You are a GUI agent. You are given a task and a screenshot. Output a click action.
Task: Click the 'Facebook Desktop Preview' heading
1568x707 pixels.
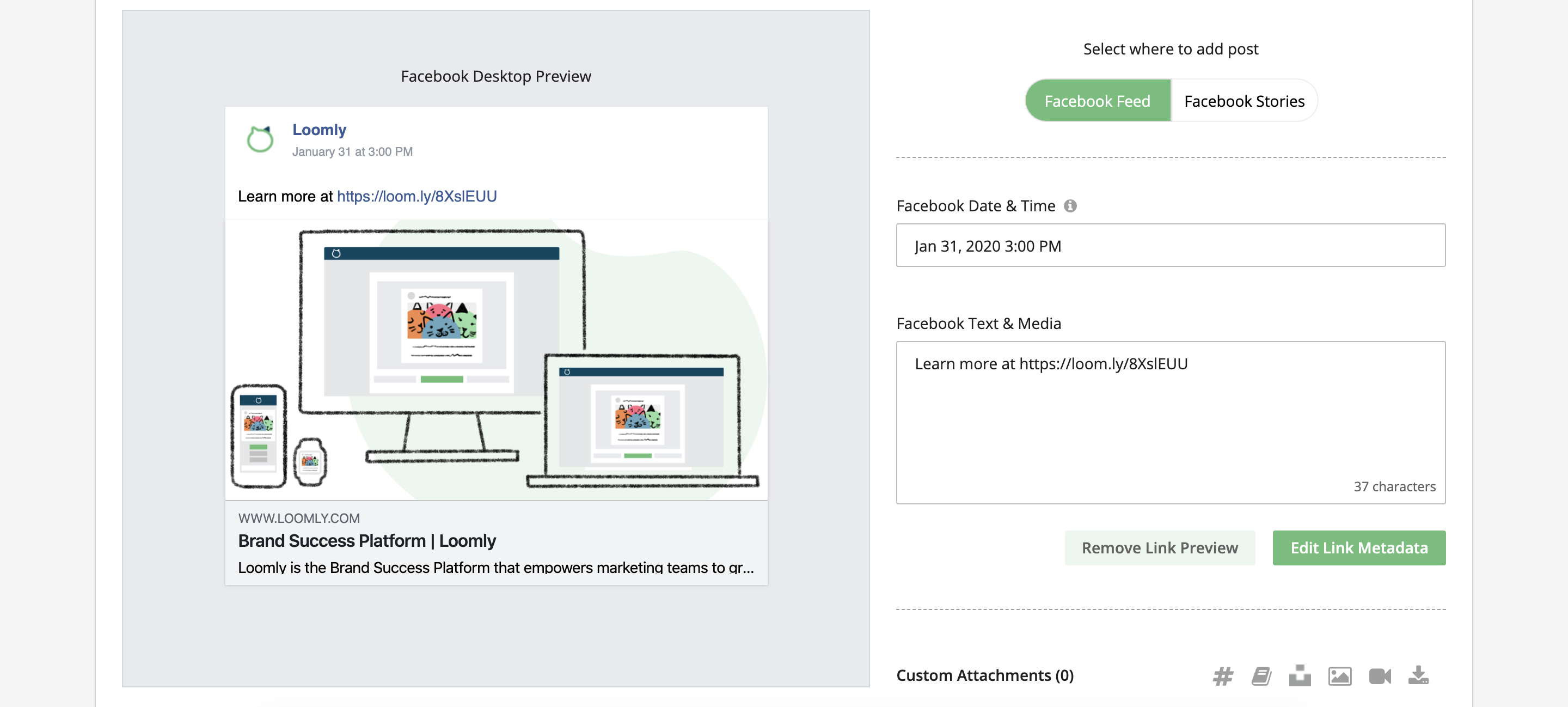495,76
